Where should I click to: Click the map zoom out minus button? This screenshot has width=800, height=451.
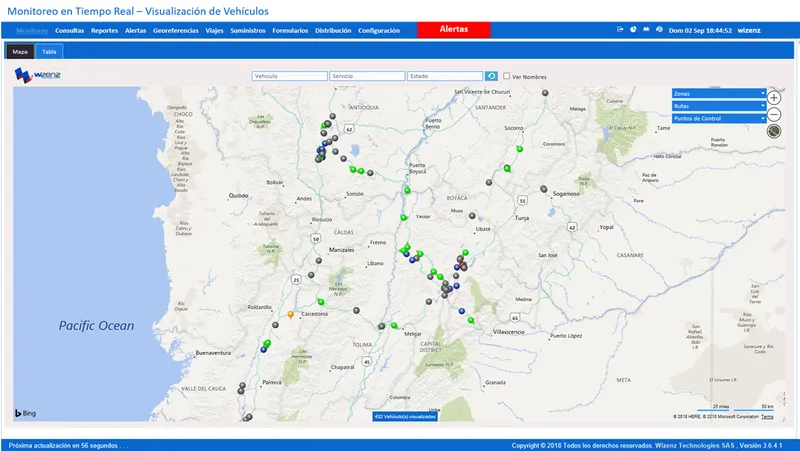tap(774, 114)
